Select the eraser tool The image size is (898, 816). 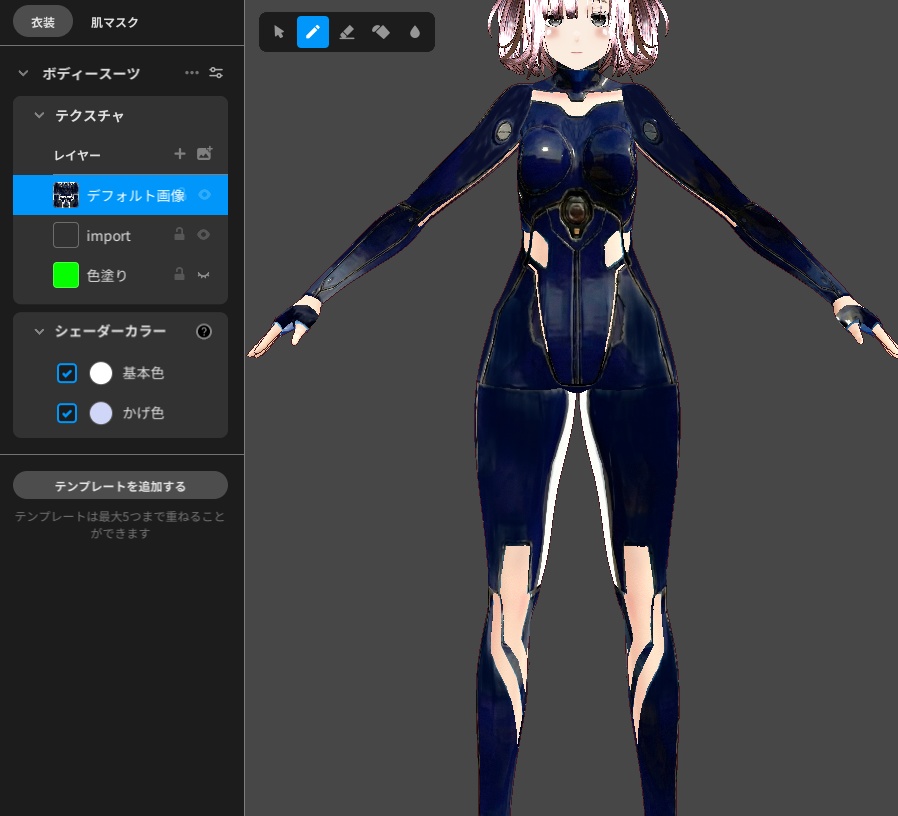(347, 32)
